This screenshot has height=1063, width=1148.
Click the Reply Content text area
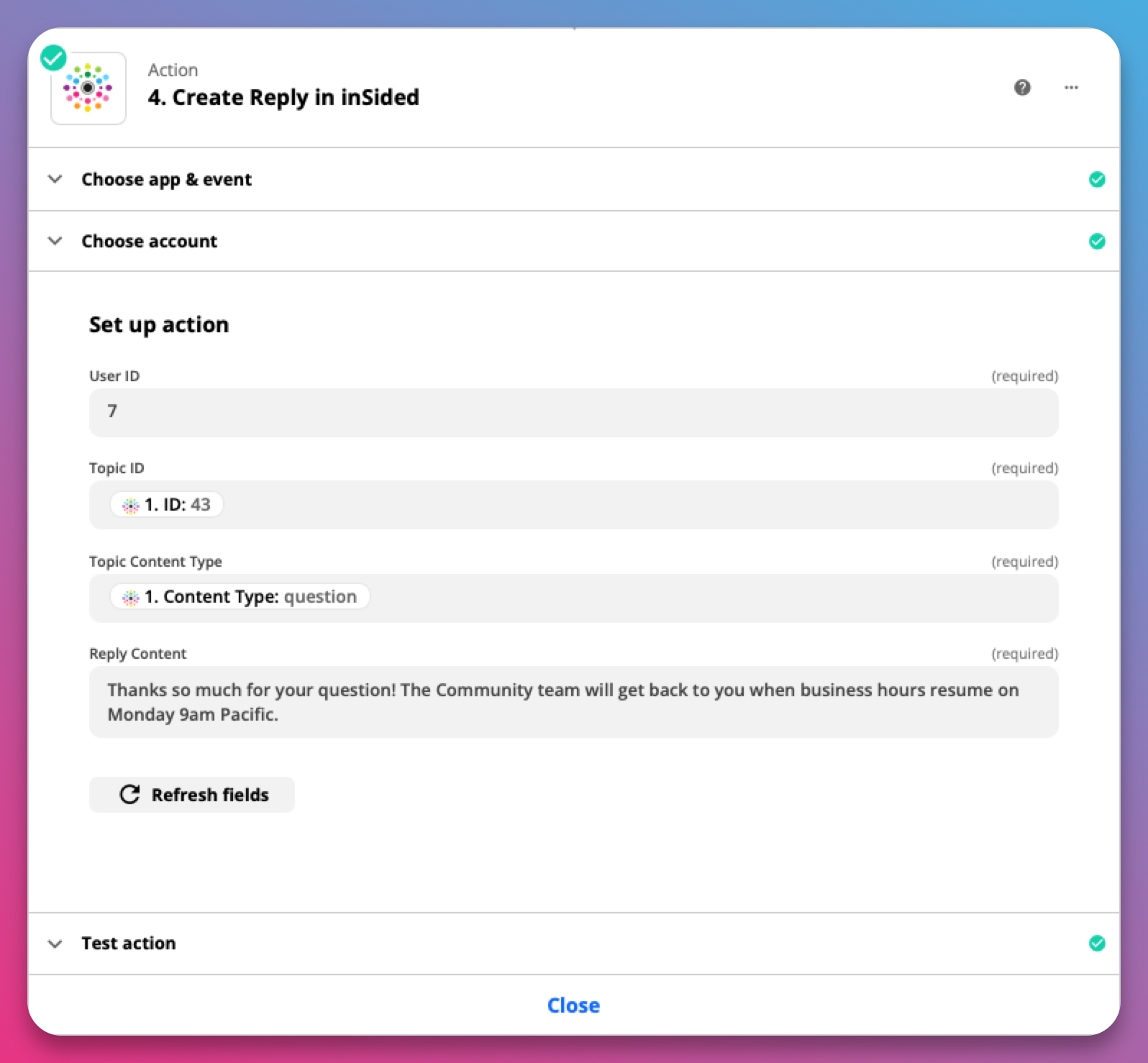(573, 702)
